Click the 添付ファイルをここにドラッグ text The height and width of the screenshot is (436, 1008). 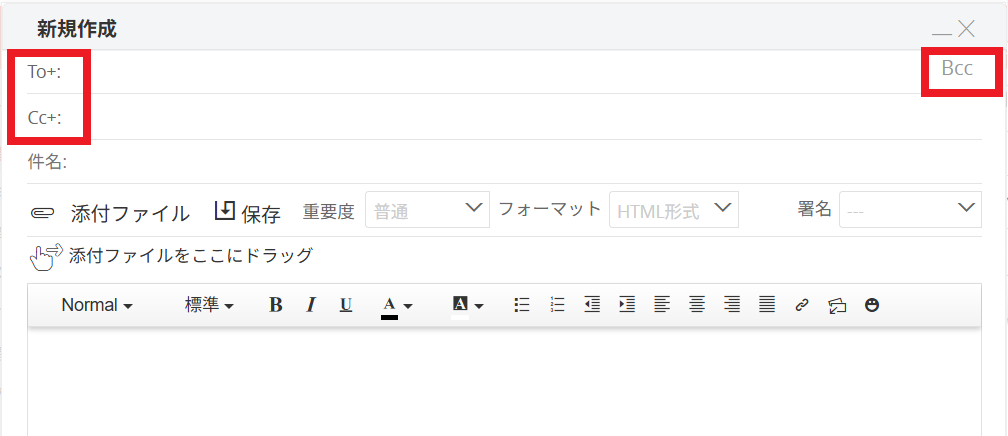(x=190, y=255)
